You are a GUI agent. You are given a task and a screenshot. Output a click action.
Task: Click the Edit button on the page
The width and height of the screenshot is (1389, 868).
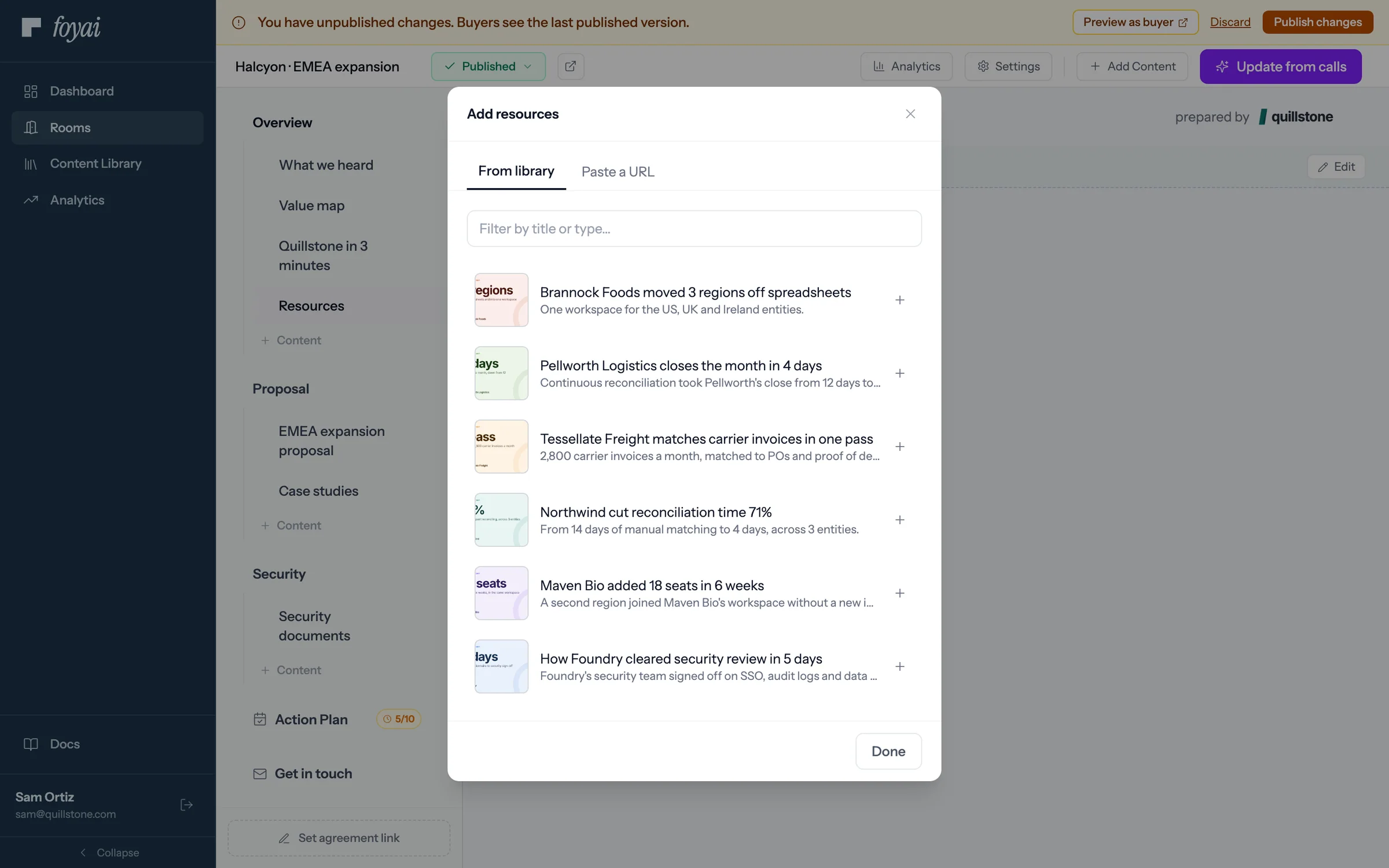point(1336,167)
